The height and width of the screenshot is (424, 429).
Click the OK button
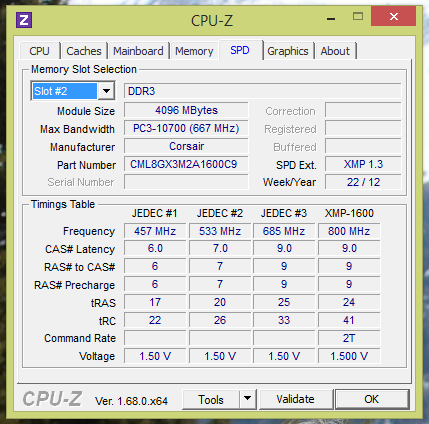point(372,399)
